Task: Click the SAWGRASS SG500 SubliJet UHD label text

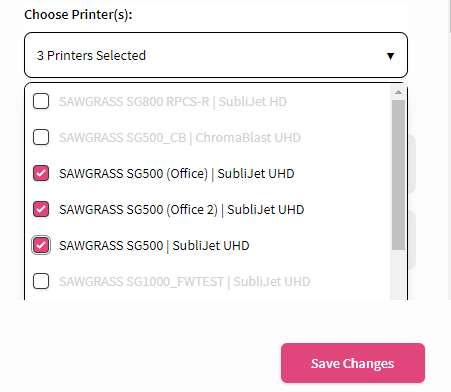Action: pos(154,245)
